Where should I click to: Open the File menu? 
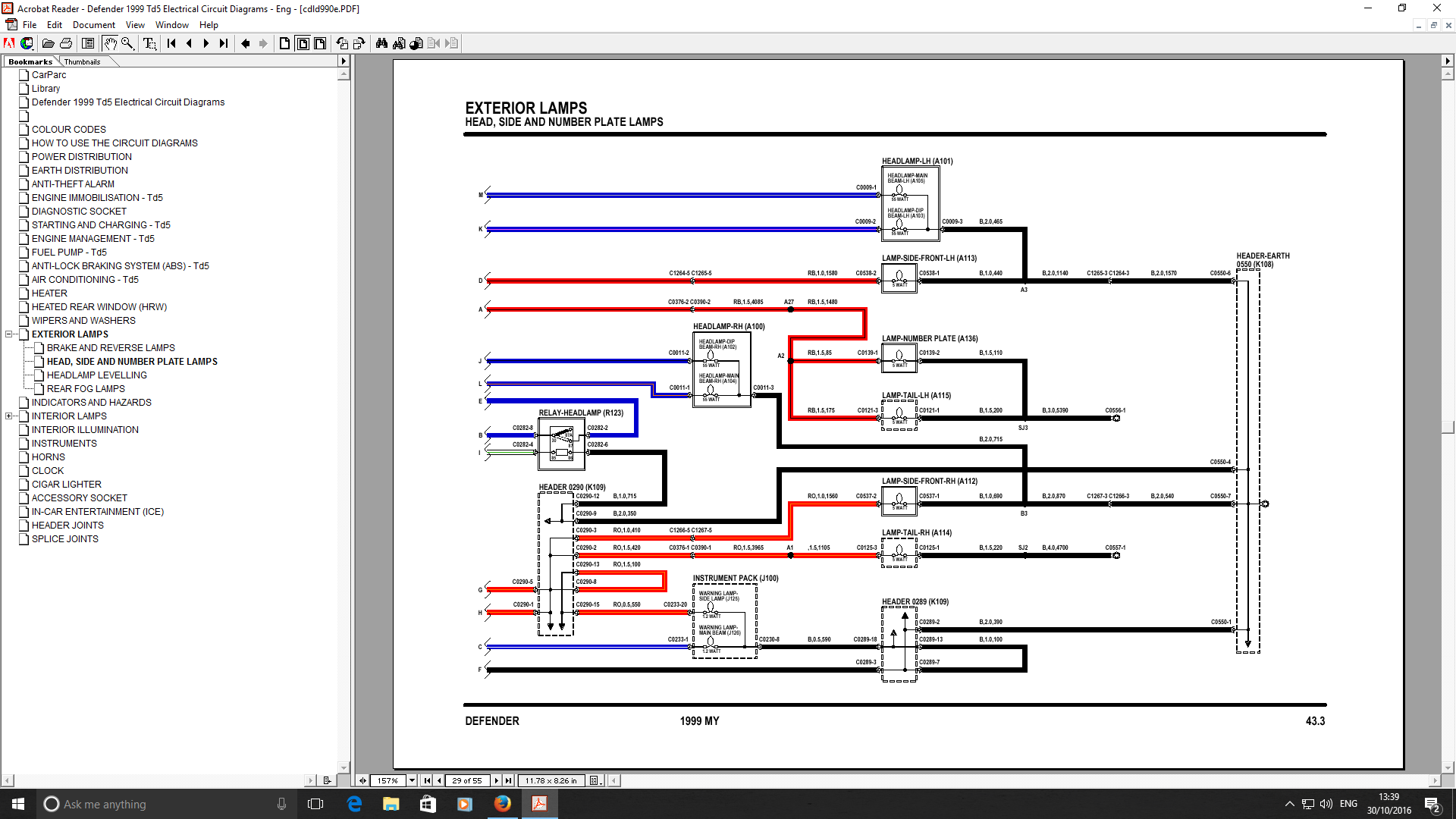click(30, 25)
